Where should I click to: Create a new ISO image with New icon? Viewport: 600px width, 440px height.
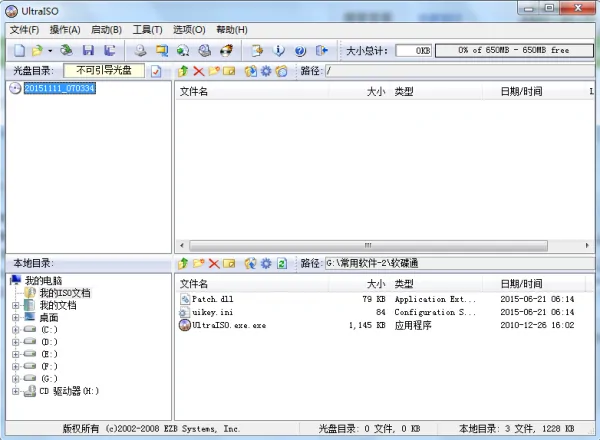coord(20,51)
